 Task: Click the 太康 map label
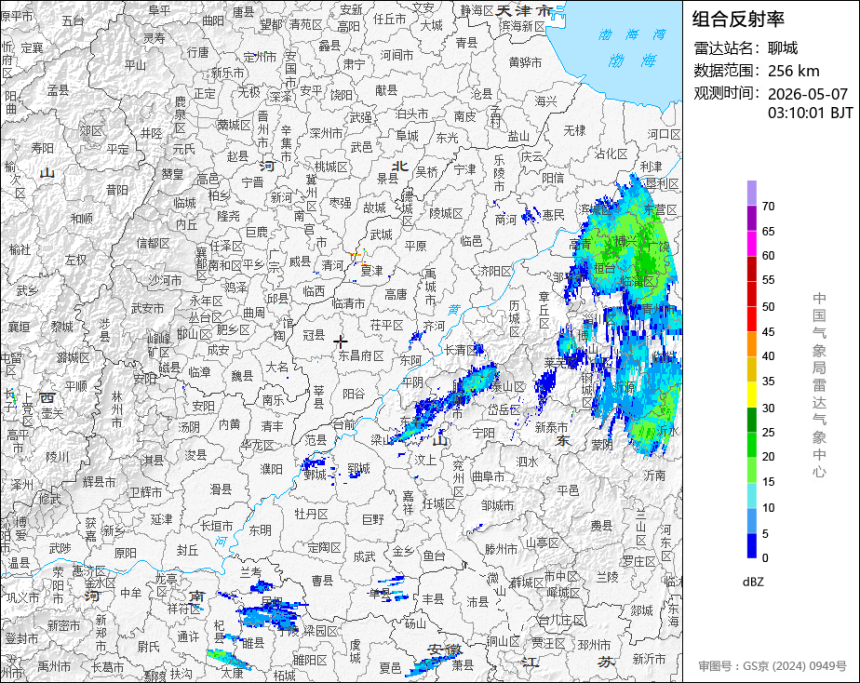232,673
